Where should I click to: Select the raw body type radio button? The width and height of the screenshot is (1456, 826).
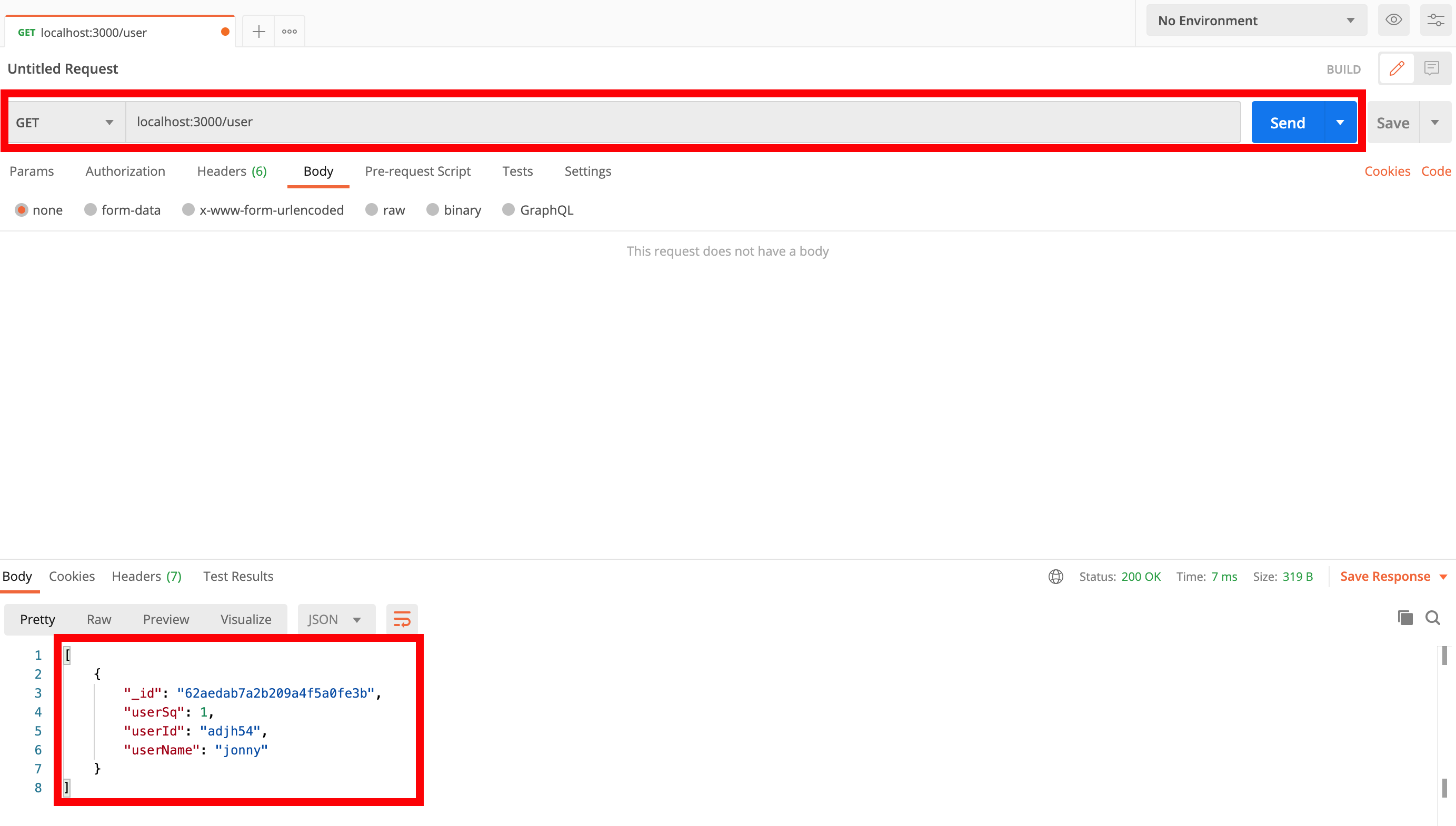pyautogui.click(x=372, y=210)
